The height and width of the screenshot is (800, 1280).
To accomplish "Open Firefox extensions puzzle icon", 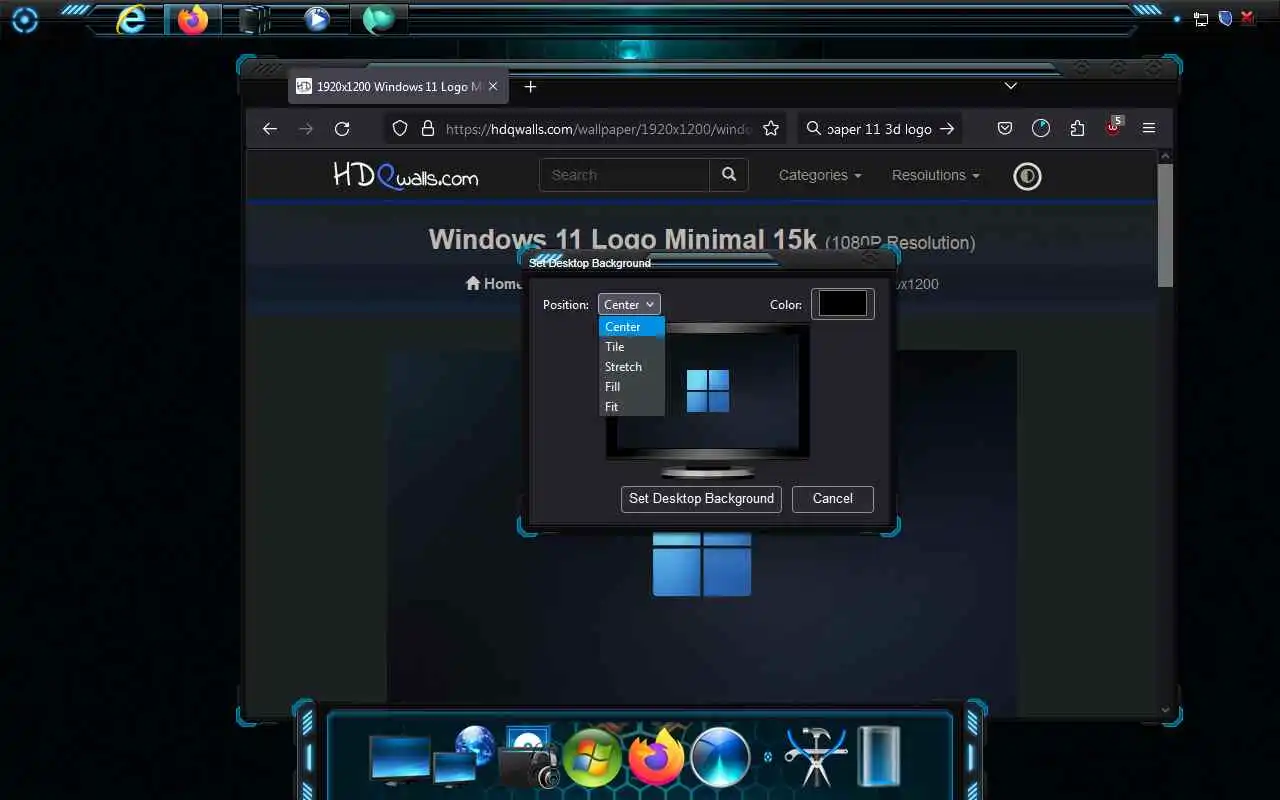I will 1077,129.
